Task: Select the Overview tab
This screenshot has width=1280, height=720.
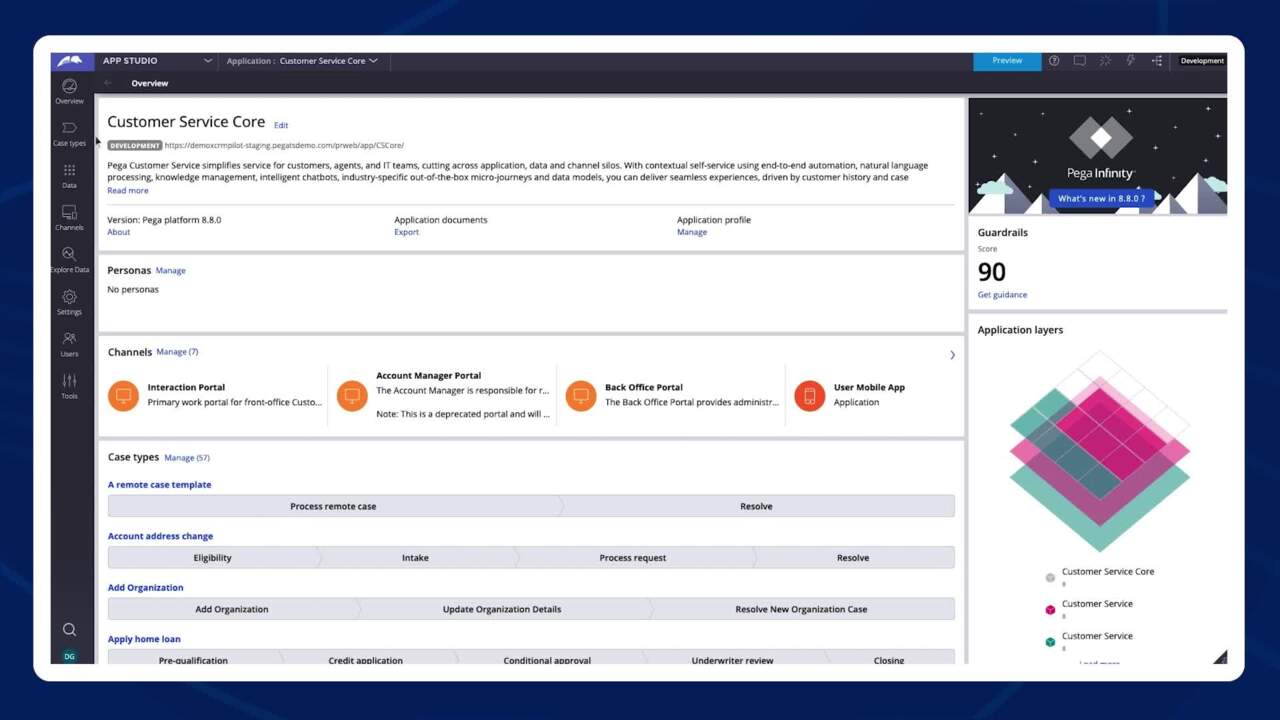Action: (150, 83)
